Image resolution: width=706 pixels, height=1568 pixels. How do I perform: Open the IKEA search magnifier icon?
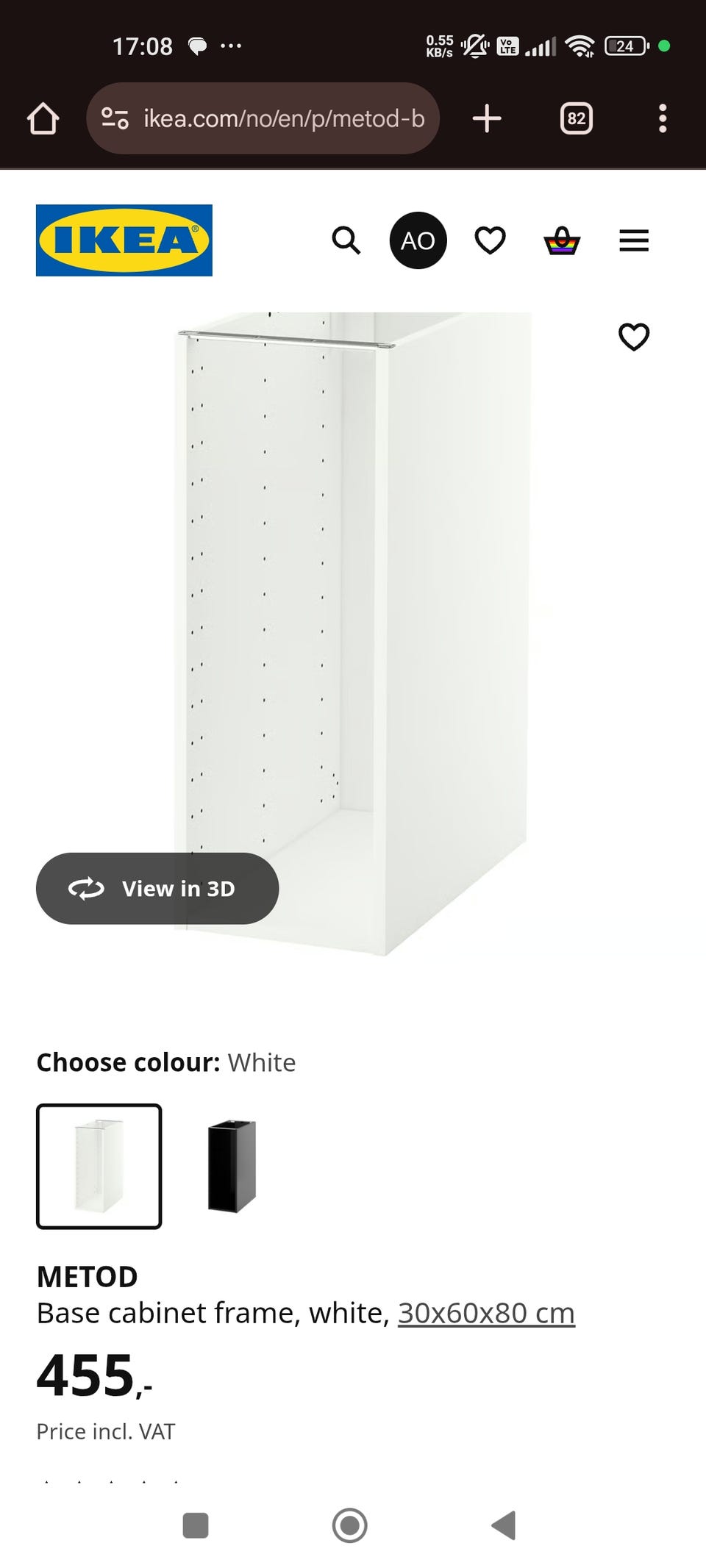[346, 240]
